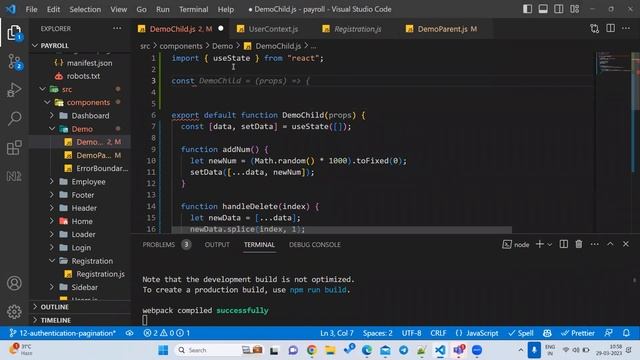The height and width of the screenshot is (360, 640).
Task: Click the node terminal indicator
Action: point(516,244)
